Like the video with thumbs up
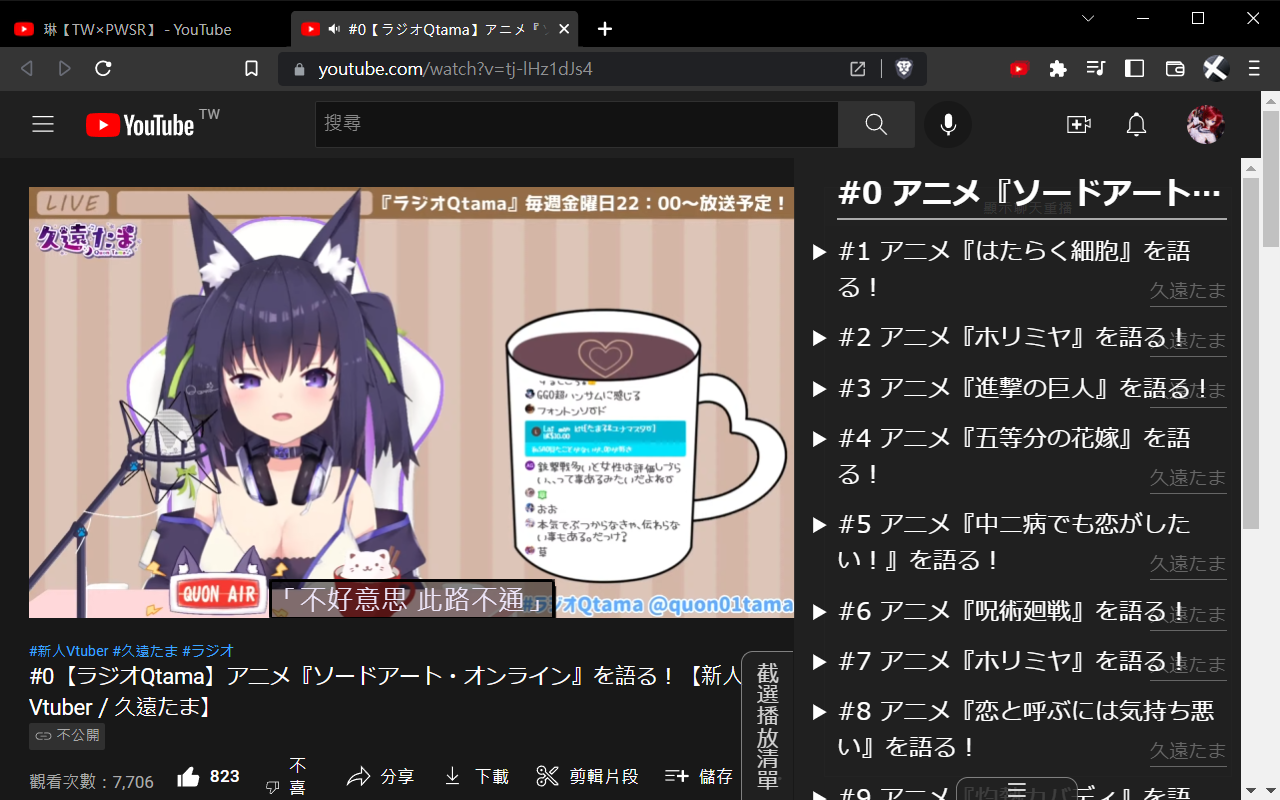The height and width of the screenshot is (800, 1280). [x=189, y=777]
